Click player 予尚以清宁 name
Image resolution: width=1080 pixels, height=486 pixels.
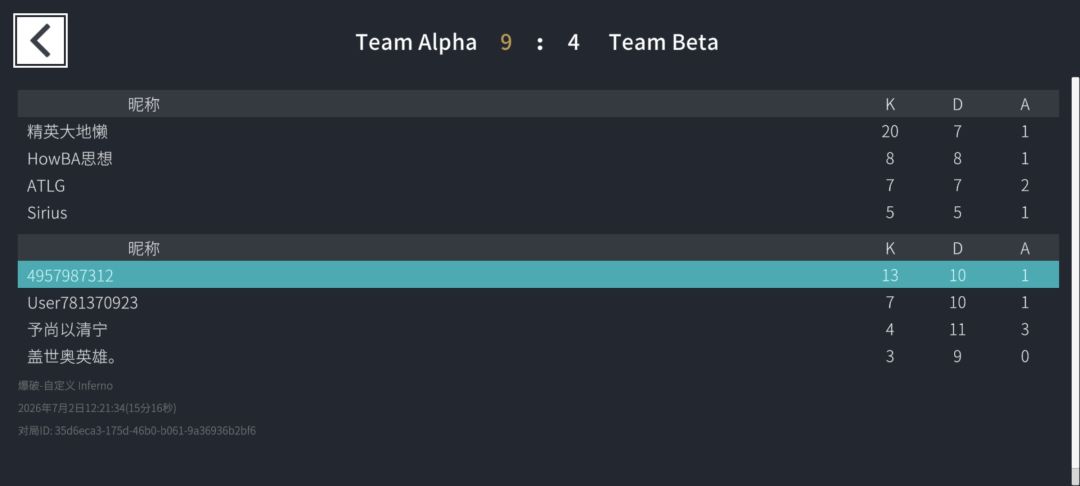68,329
